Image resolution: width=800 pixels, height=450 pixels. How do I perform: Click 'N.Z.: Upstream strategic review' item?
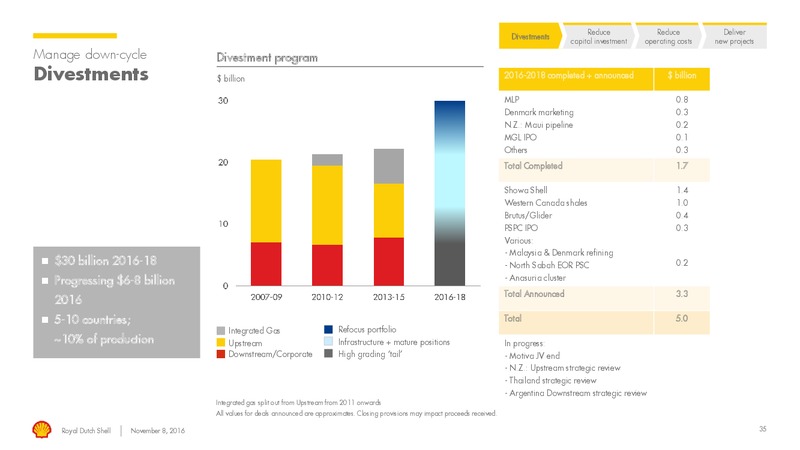click(x=562, y=368)
